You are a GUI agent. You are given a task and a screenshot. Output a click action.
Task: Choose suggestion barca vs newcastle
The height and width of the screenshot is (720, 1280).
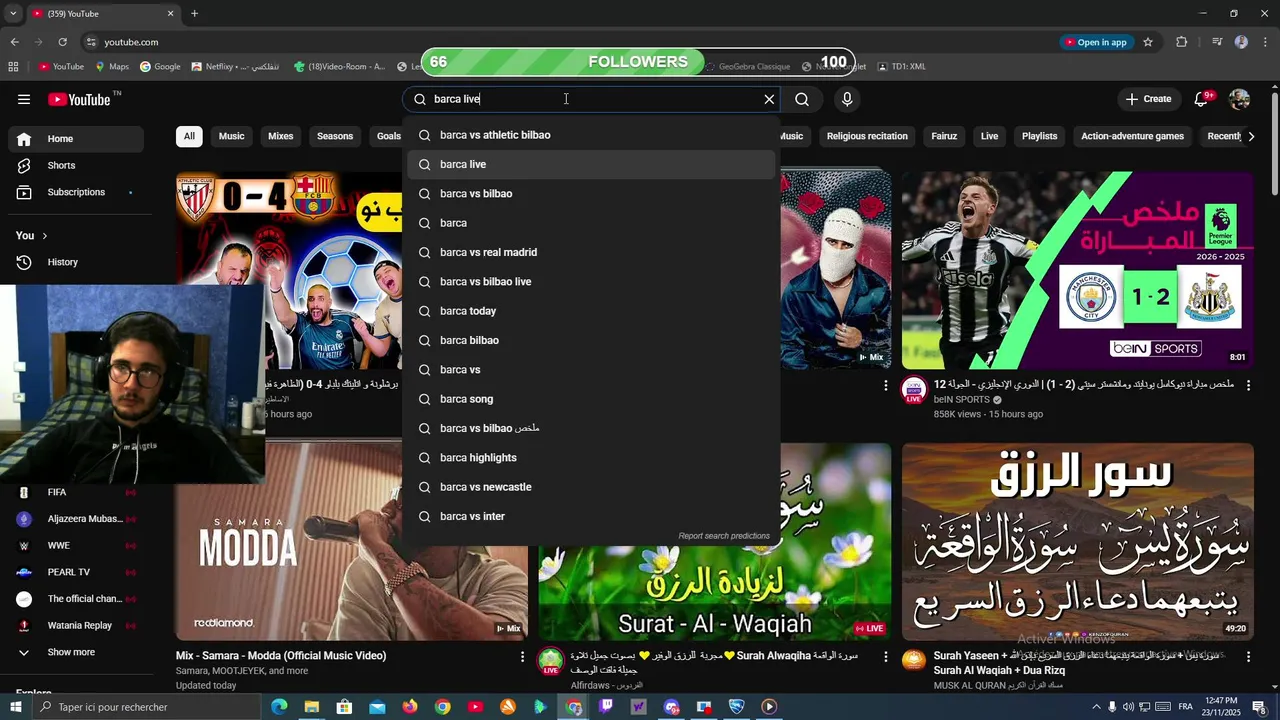click(591, 487)
